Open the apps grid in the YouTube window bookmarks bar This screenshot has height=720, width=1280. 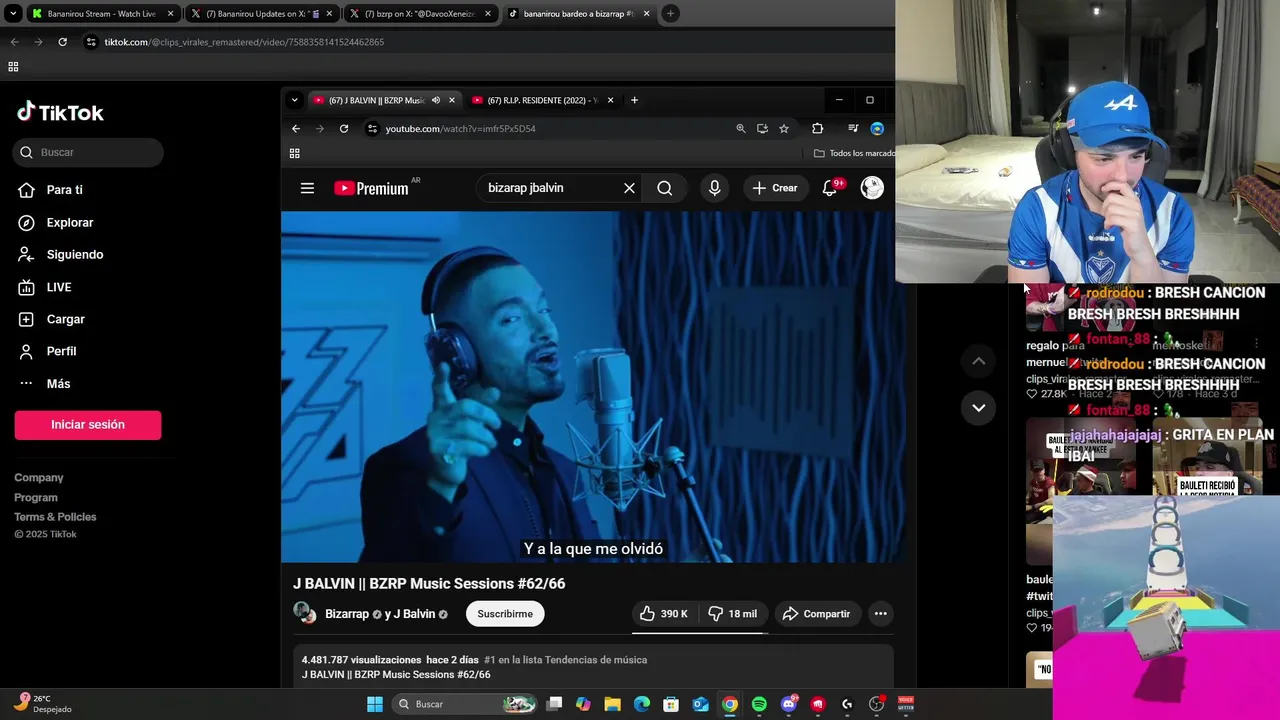(294, 153)
